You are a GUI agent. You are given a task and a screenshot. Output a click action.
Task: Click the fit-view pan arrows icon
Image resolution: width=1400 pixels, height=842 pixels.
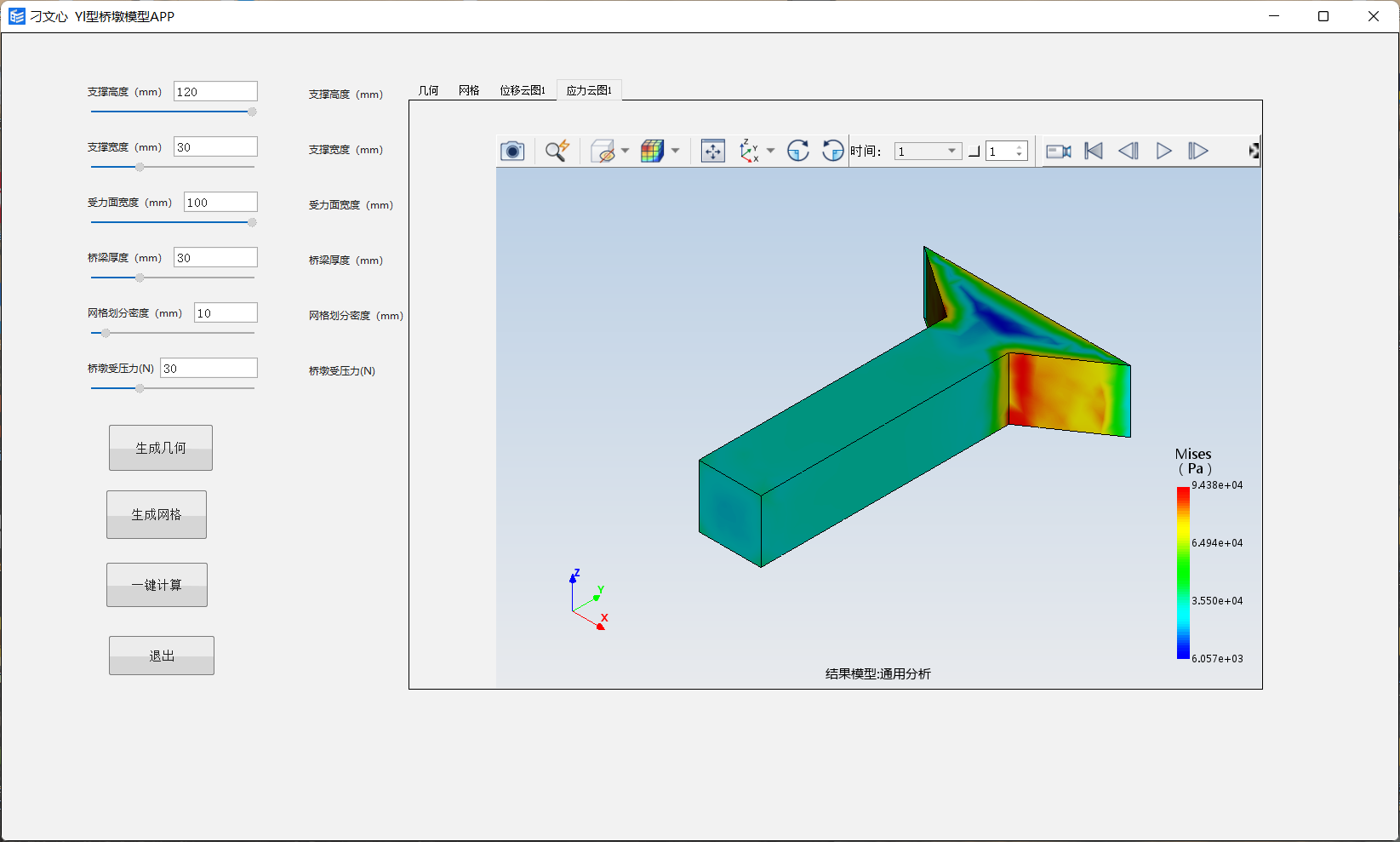coord(712,152)
